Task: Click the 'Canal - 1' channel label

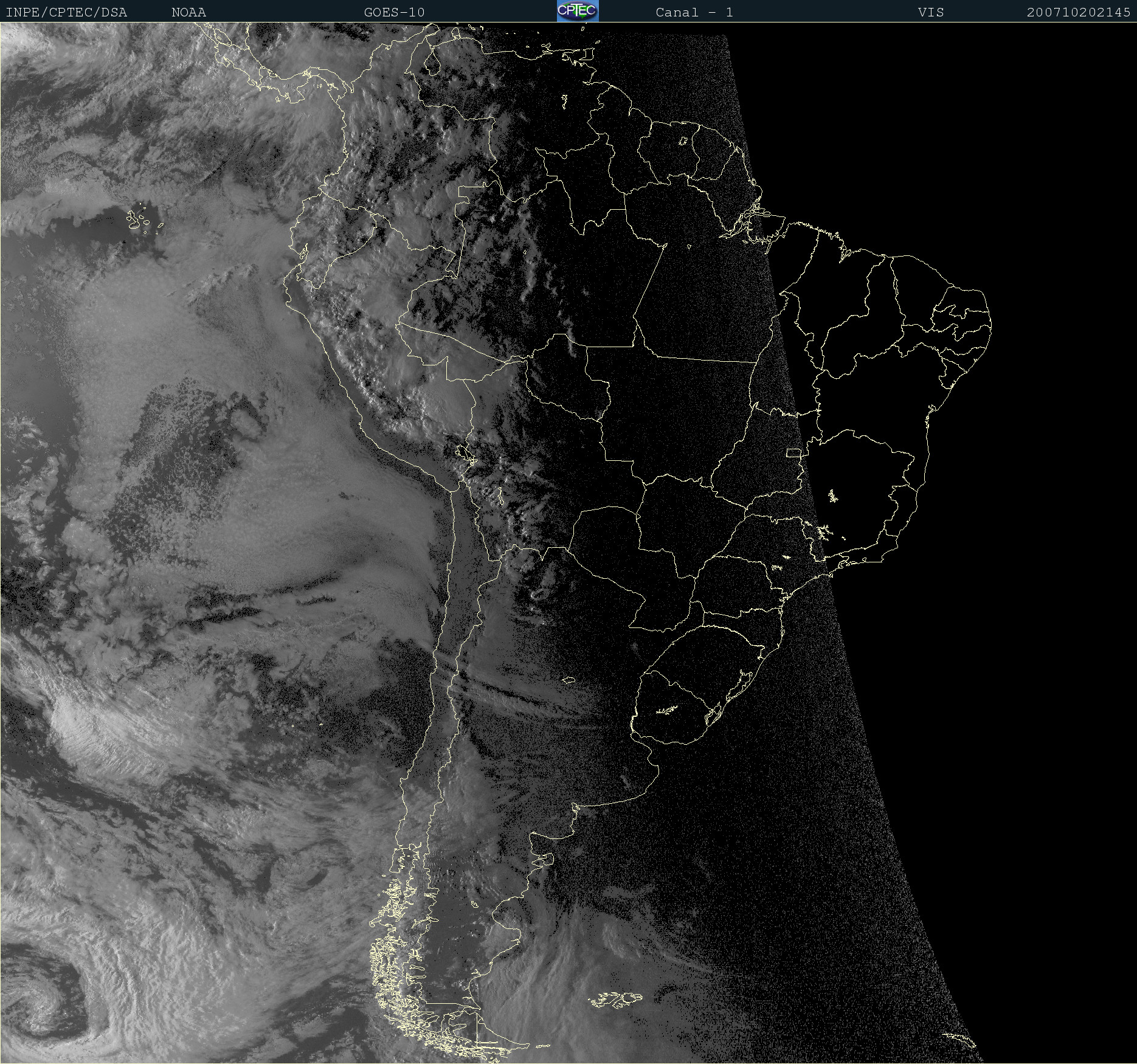Action: pyautogui.click(x=694, y=12)
